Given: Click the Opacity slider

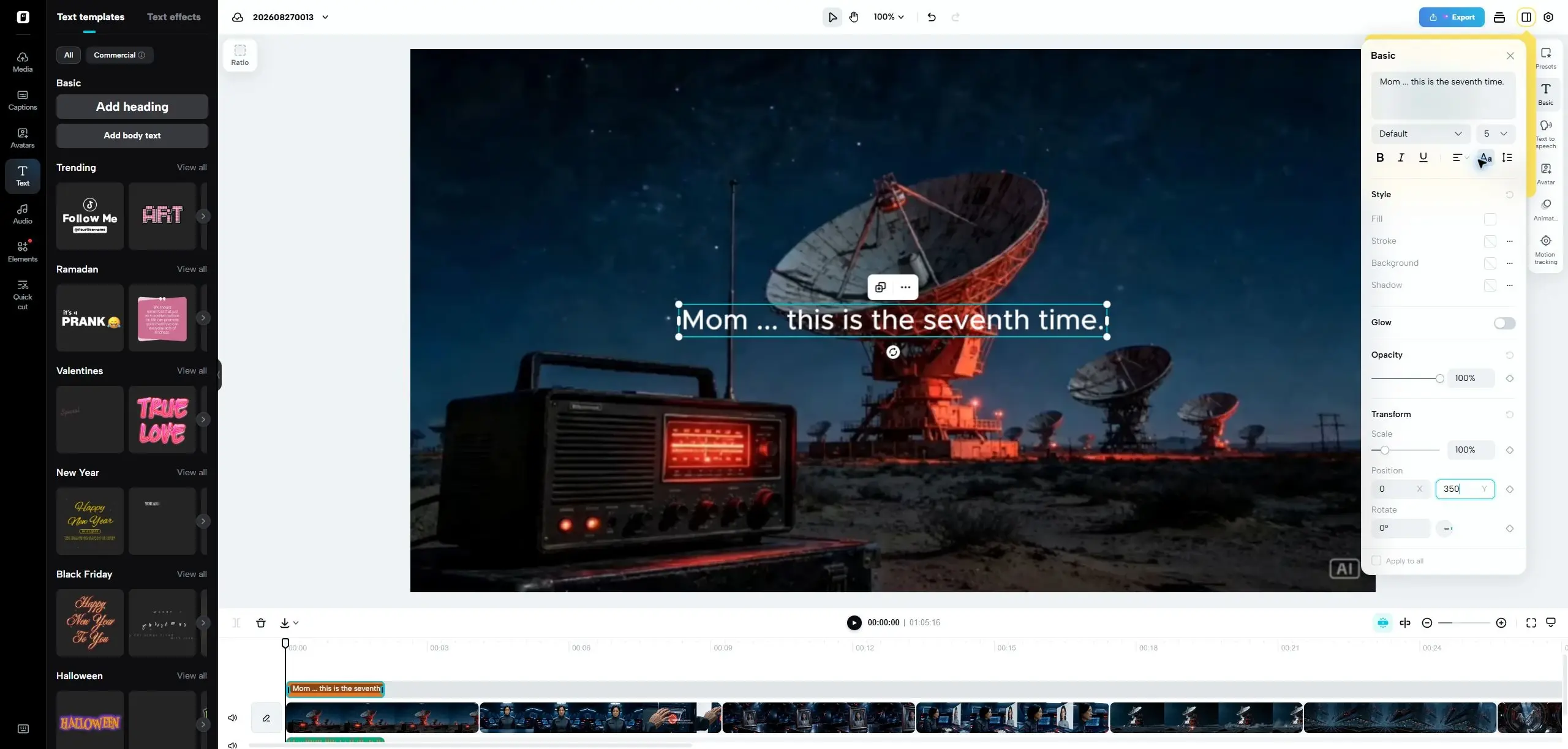Looking at the screenshot, I should click(x=1407, y=378).
